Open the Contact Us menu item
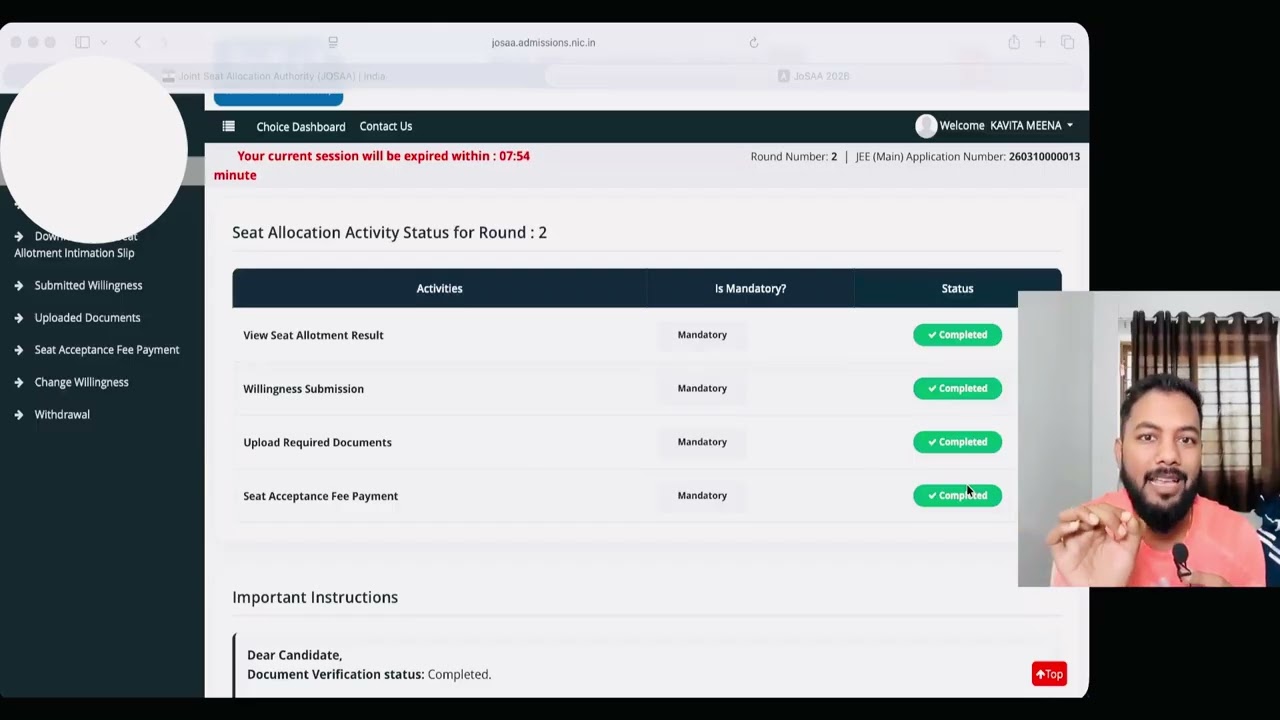This screenshot has width=1280, height=720. point(386,126)
